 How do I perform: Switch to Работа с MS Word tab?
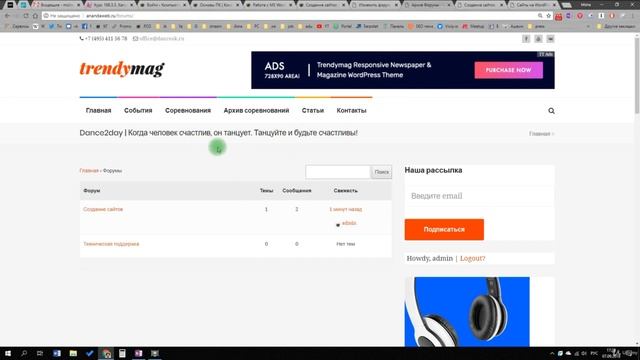268,5
